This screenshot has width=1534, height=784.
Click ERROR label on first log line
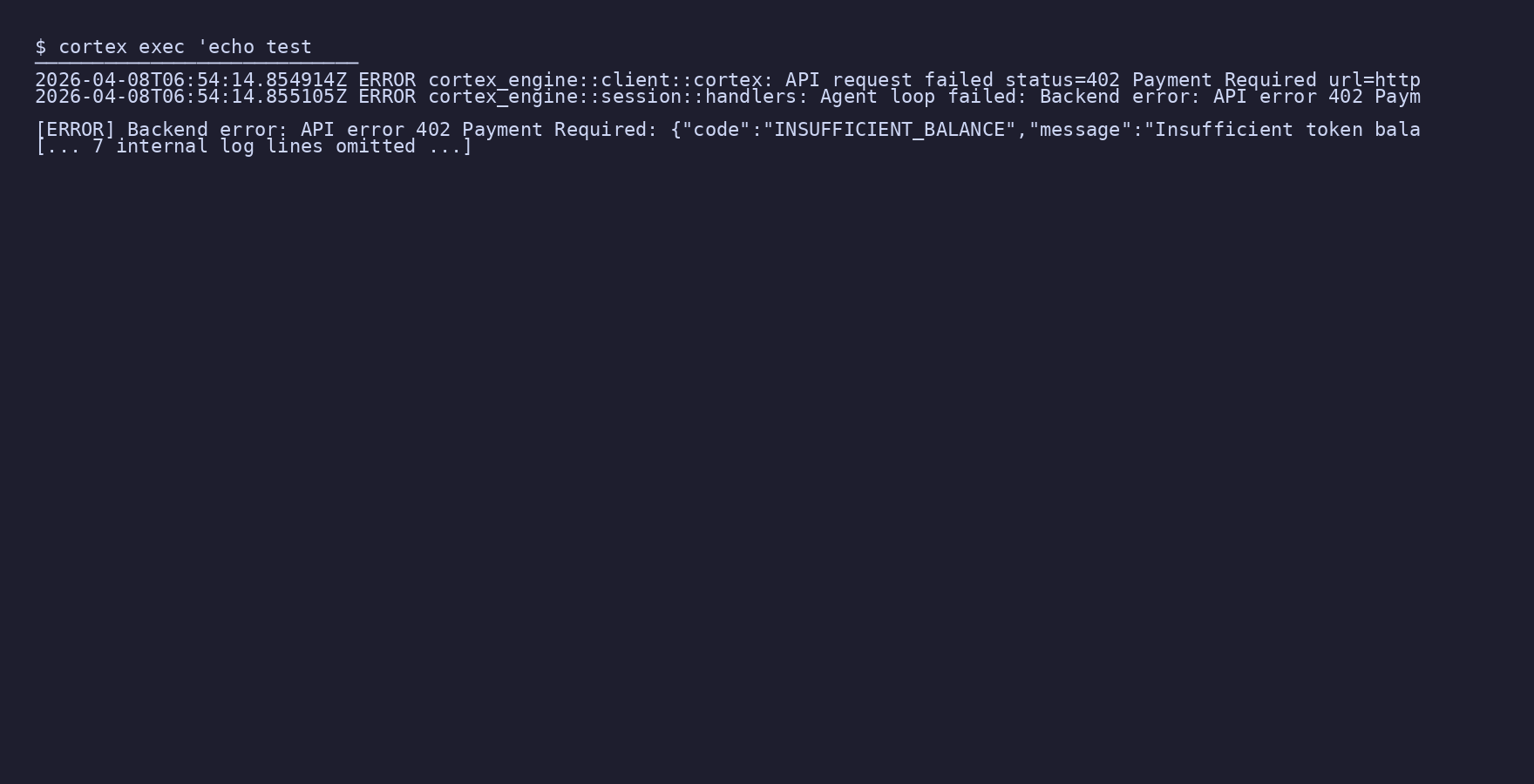[x=387, y=80]
